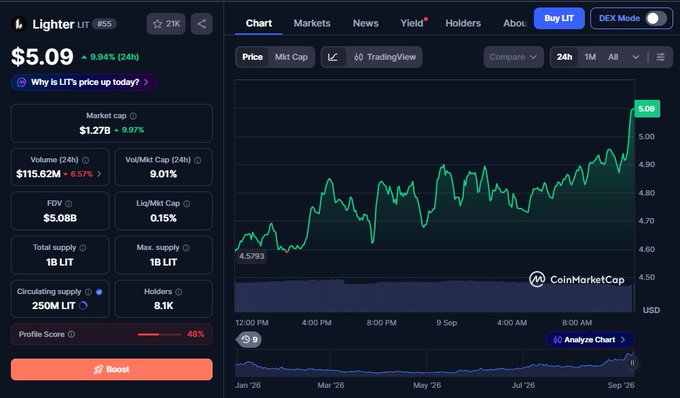Expand Volume (24h) details arrow
The image size is (680, 398).
99,174
